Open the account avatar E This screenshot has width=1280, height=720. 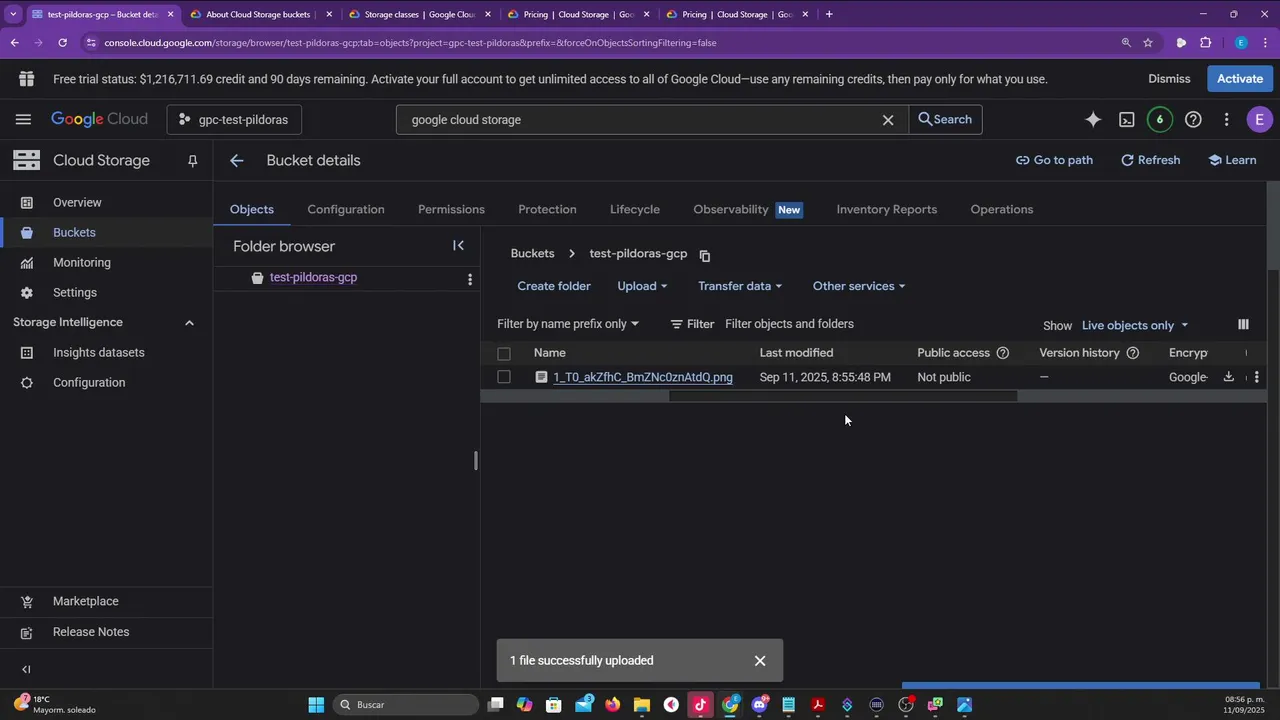(1259, 119)
